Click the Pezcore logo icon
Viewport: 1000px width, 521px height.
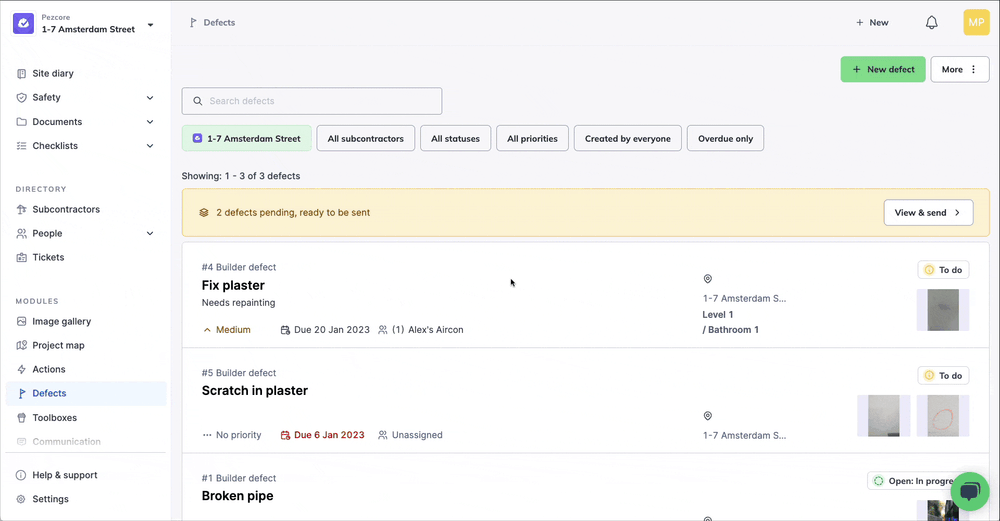pos(24,24)
